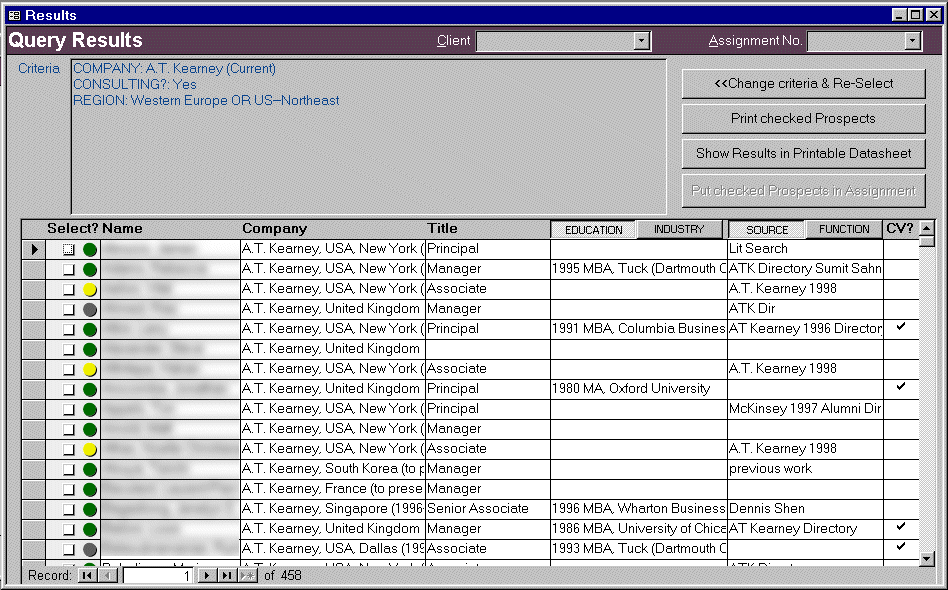Click green status dot on South Korea row

pos(90,470)
